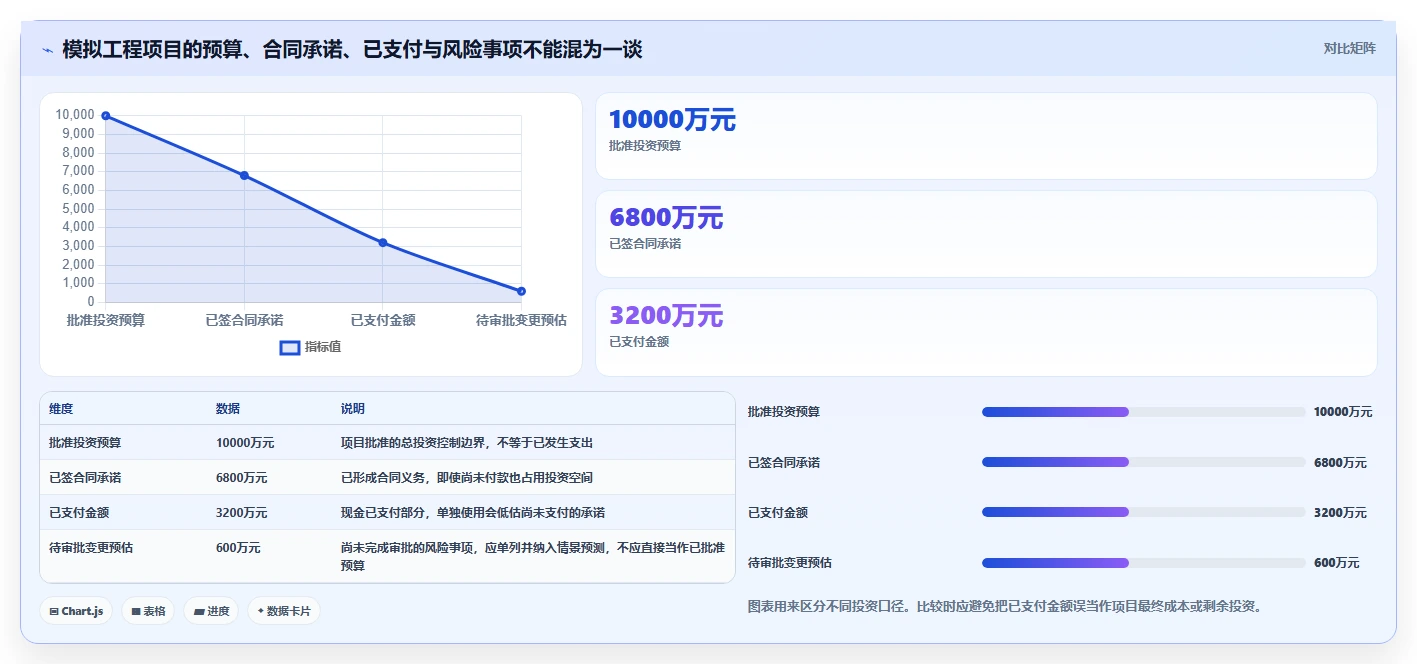Click the 10000万元 value in the table
The width and height of the screenshot is (1417, 664).
tap(245, 442)
